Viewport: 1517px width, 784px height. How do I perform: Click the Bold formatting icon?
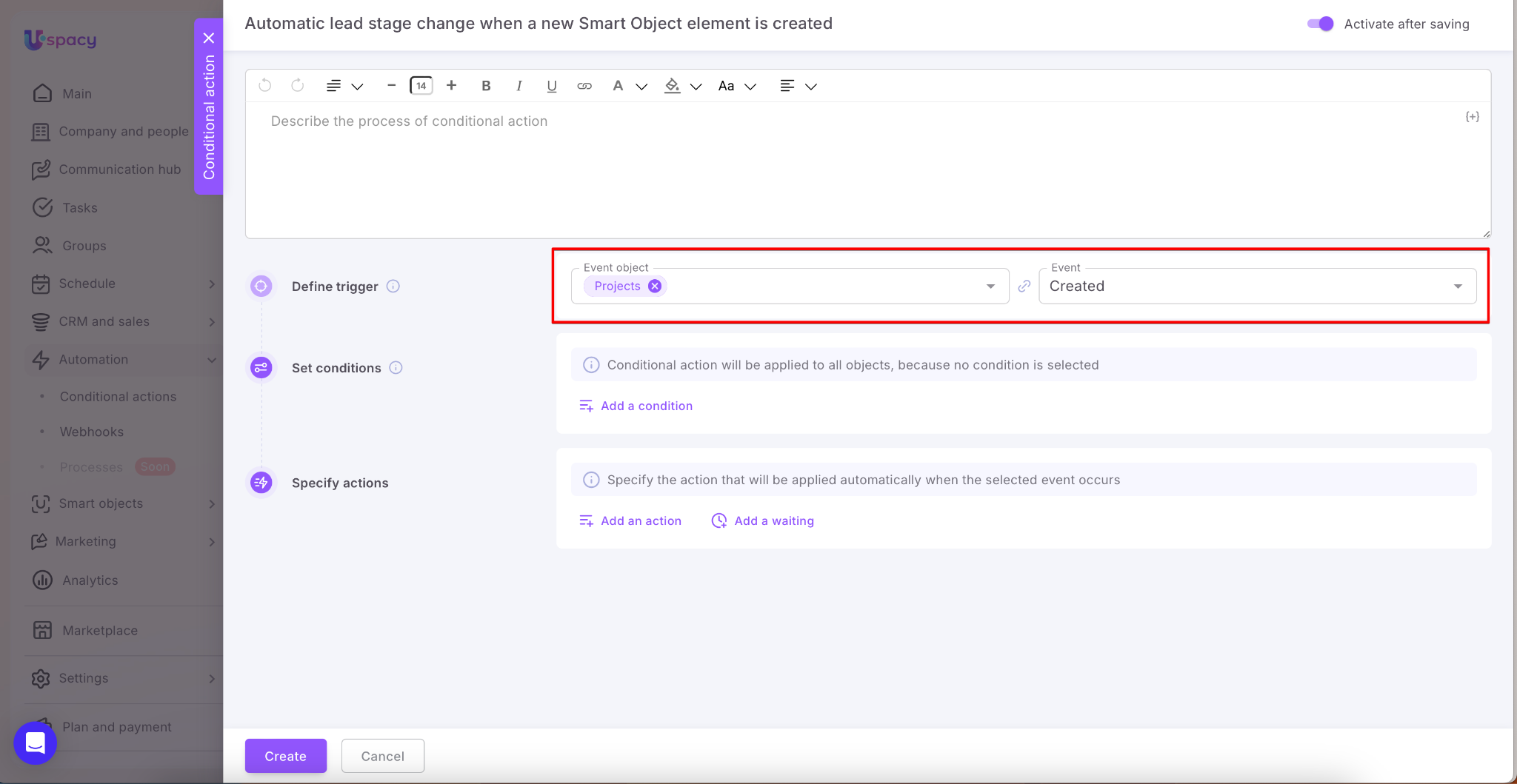(x=486, y=86)
